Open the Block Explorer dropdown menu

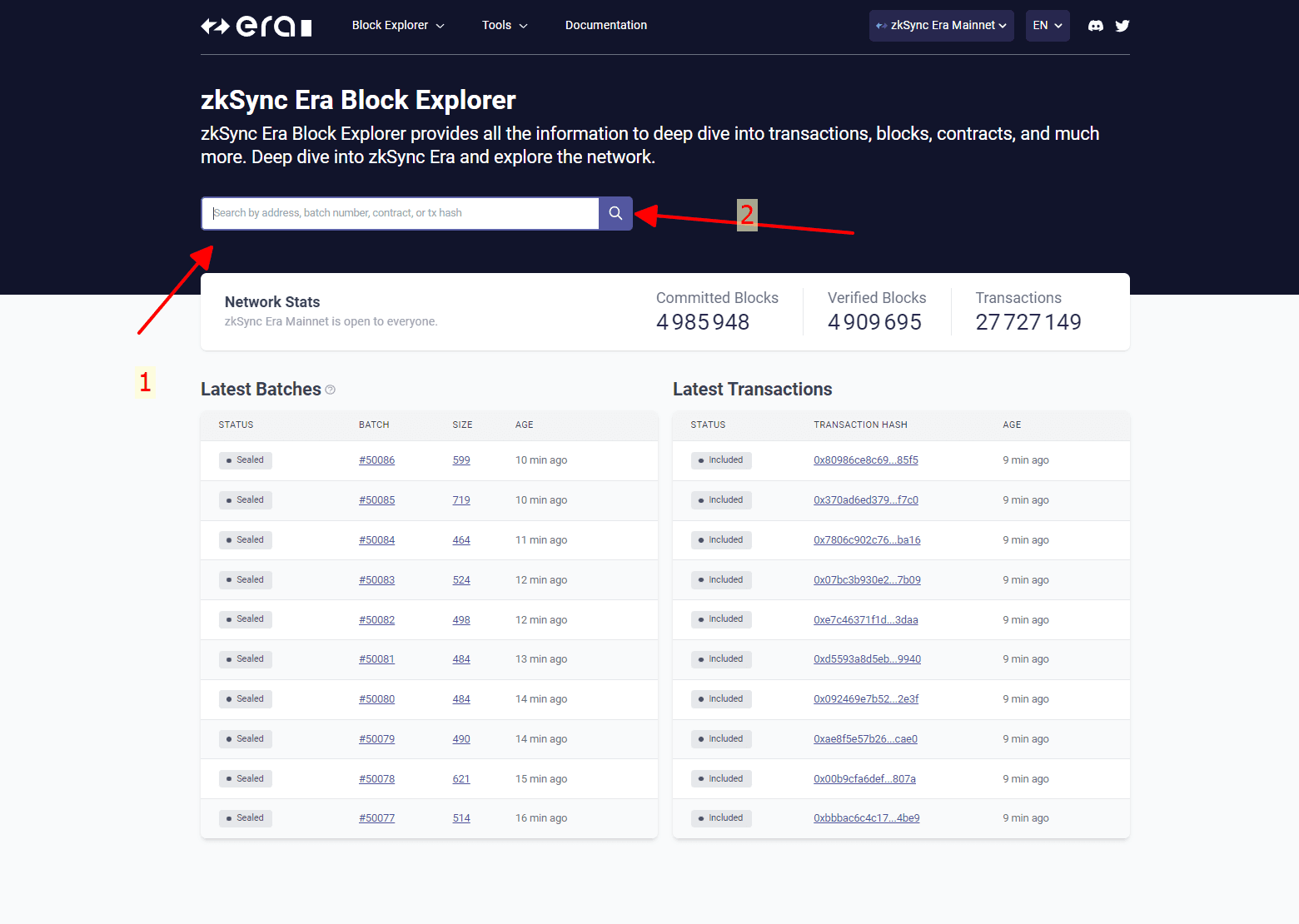point(398,25)
